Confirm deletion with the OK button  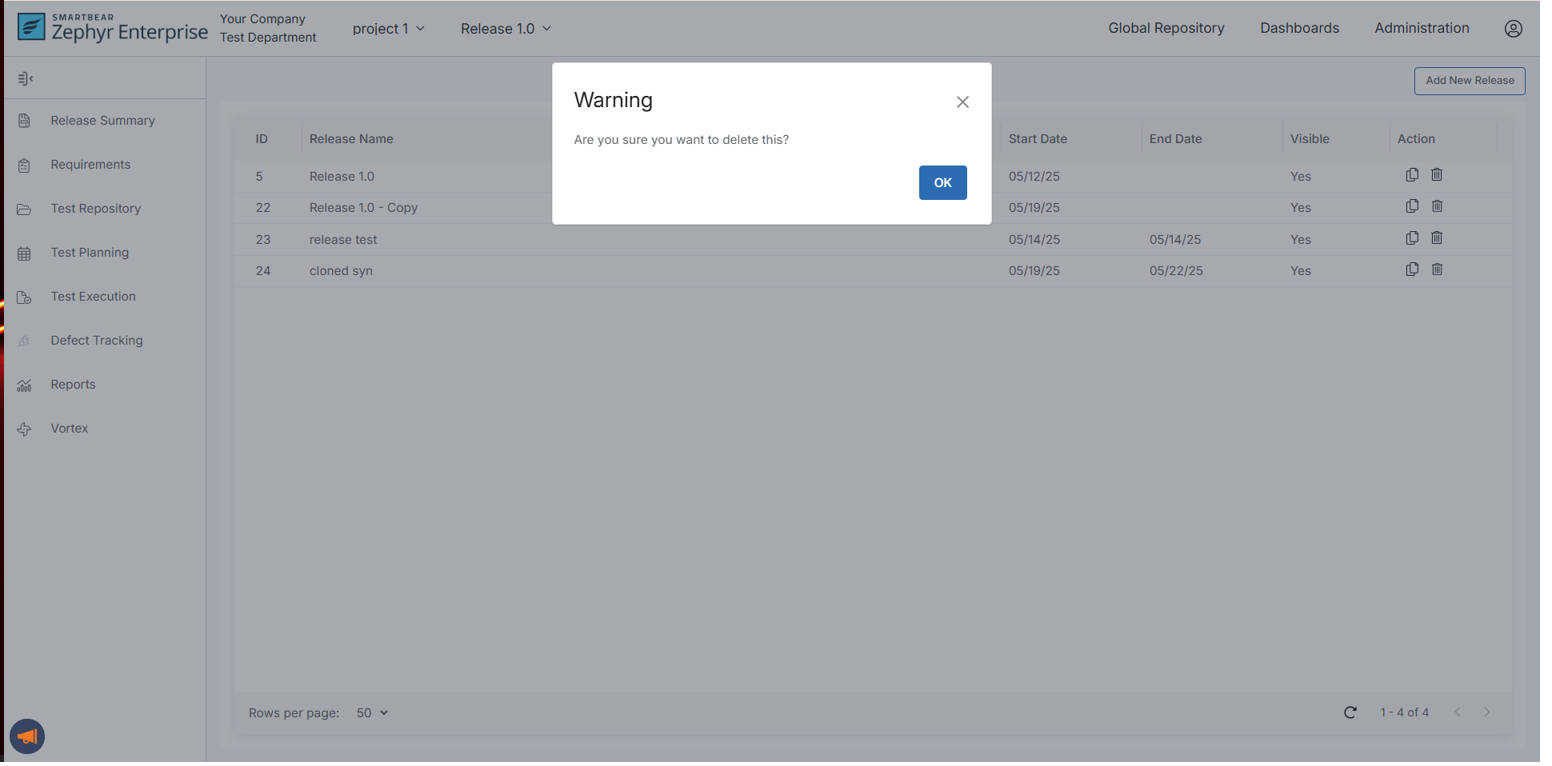pyautogui.click(x=942, y=183)
